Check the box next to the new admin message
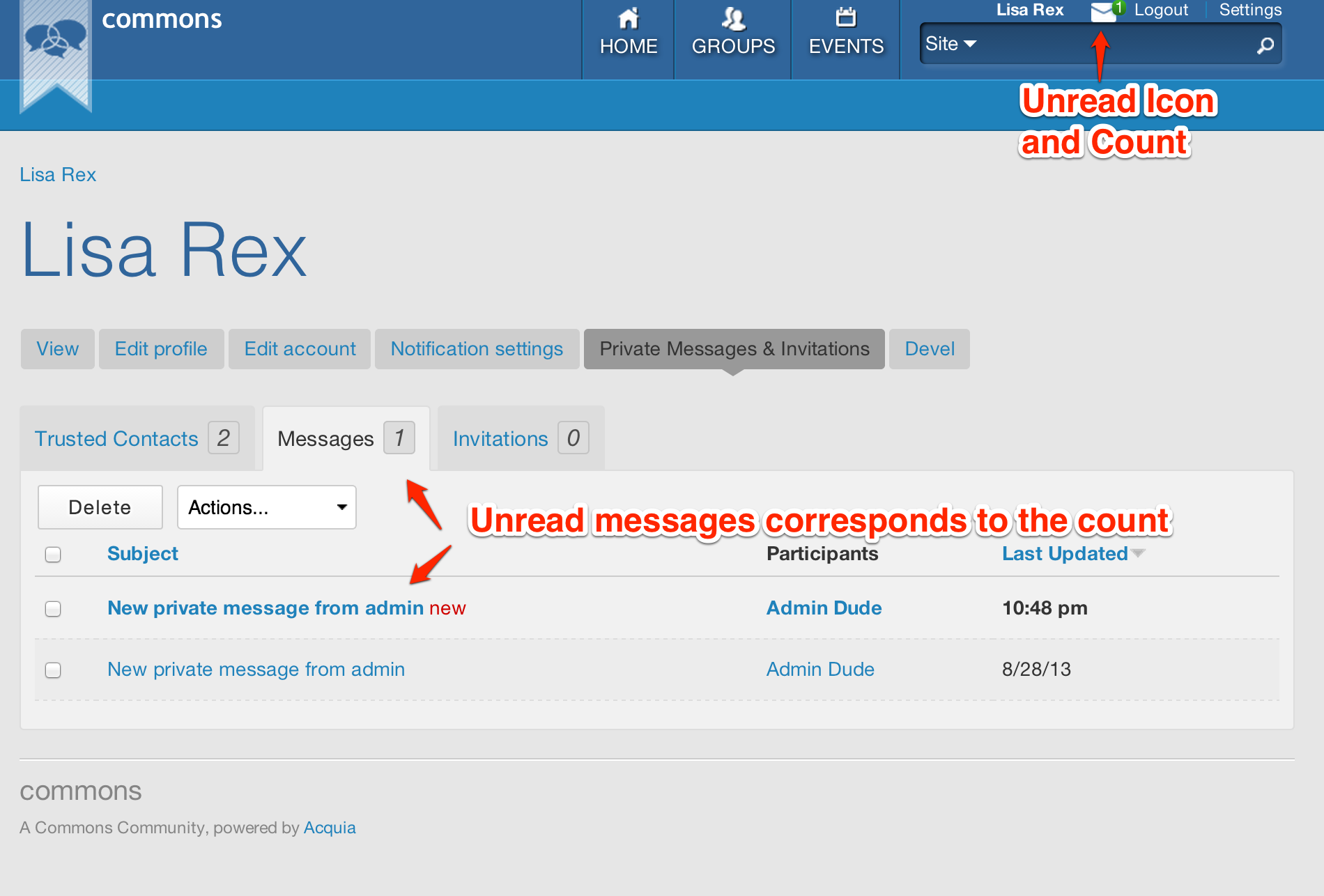This screenshot has width=1324, height=896. 52,608
